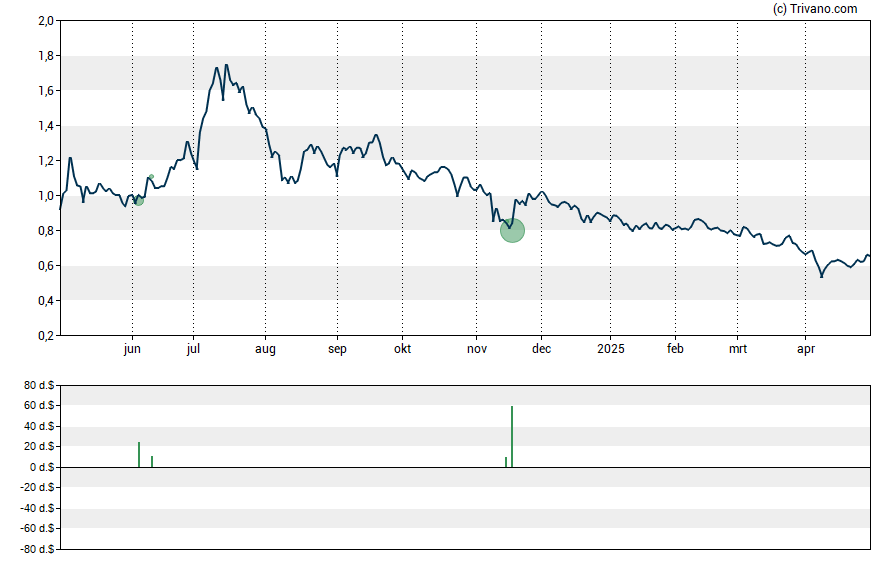
Task: Click the '60 d.$' volume axis label
Action: (39, 405)
